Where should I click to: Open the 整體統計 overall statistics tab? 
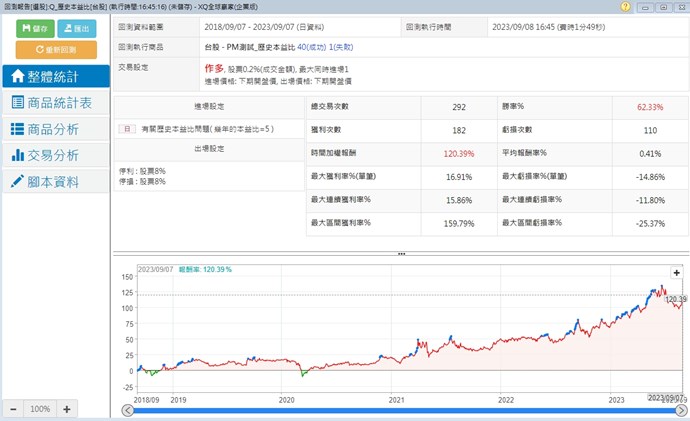[55, 76]
